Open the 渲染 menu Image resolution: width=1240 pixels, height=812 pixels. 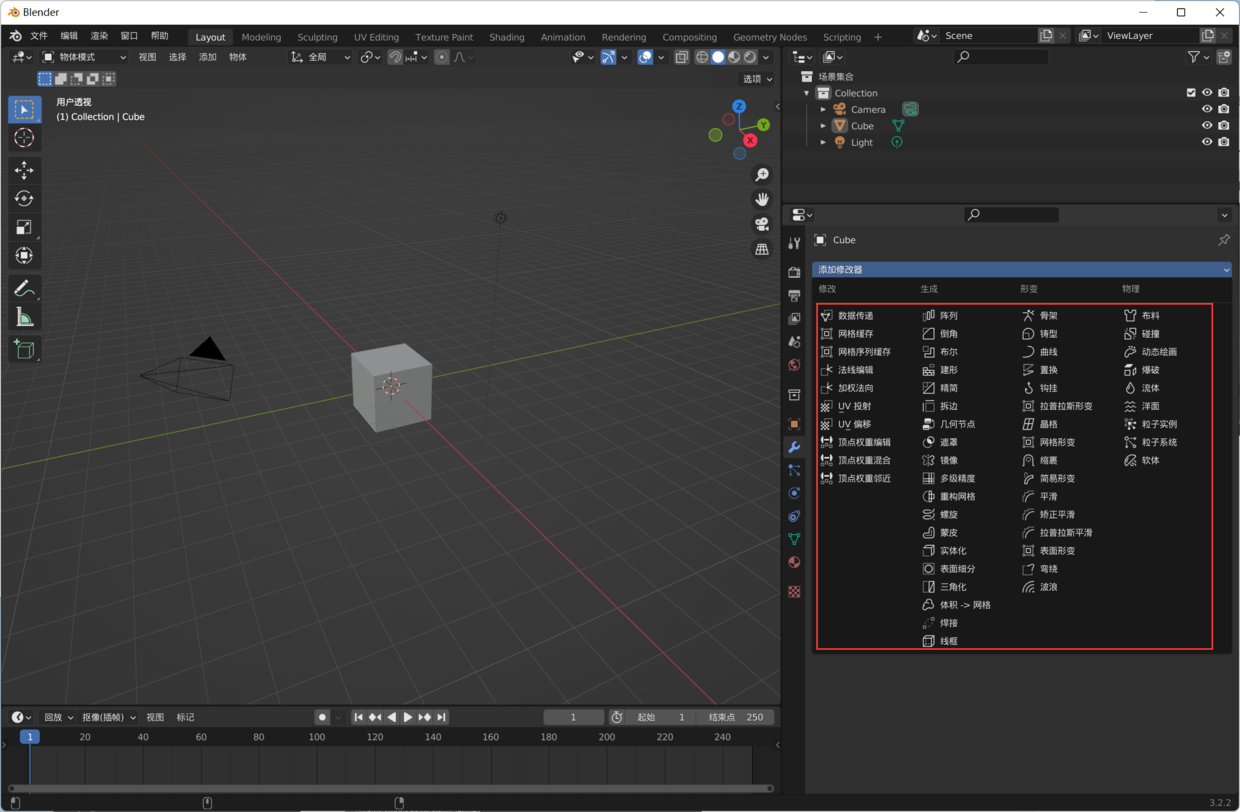point(99,36)
